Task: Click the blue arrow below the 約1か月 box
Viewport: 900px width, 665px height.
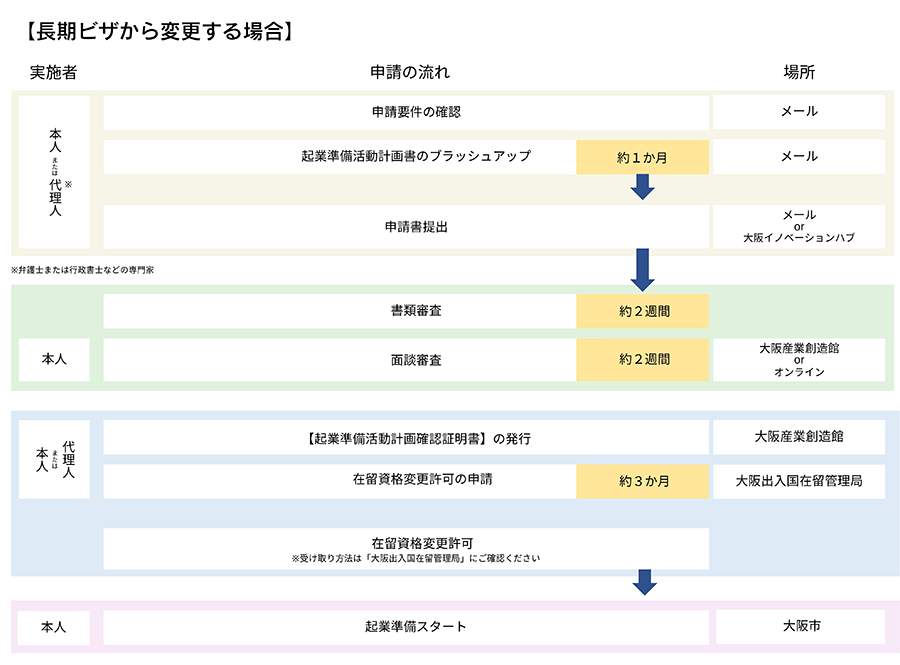Action: (x=643, y=187)
